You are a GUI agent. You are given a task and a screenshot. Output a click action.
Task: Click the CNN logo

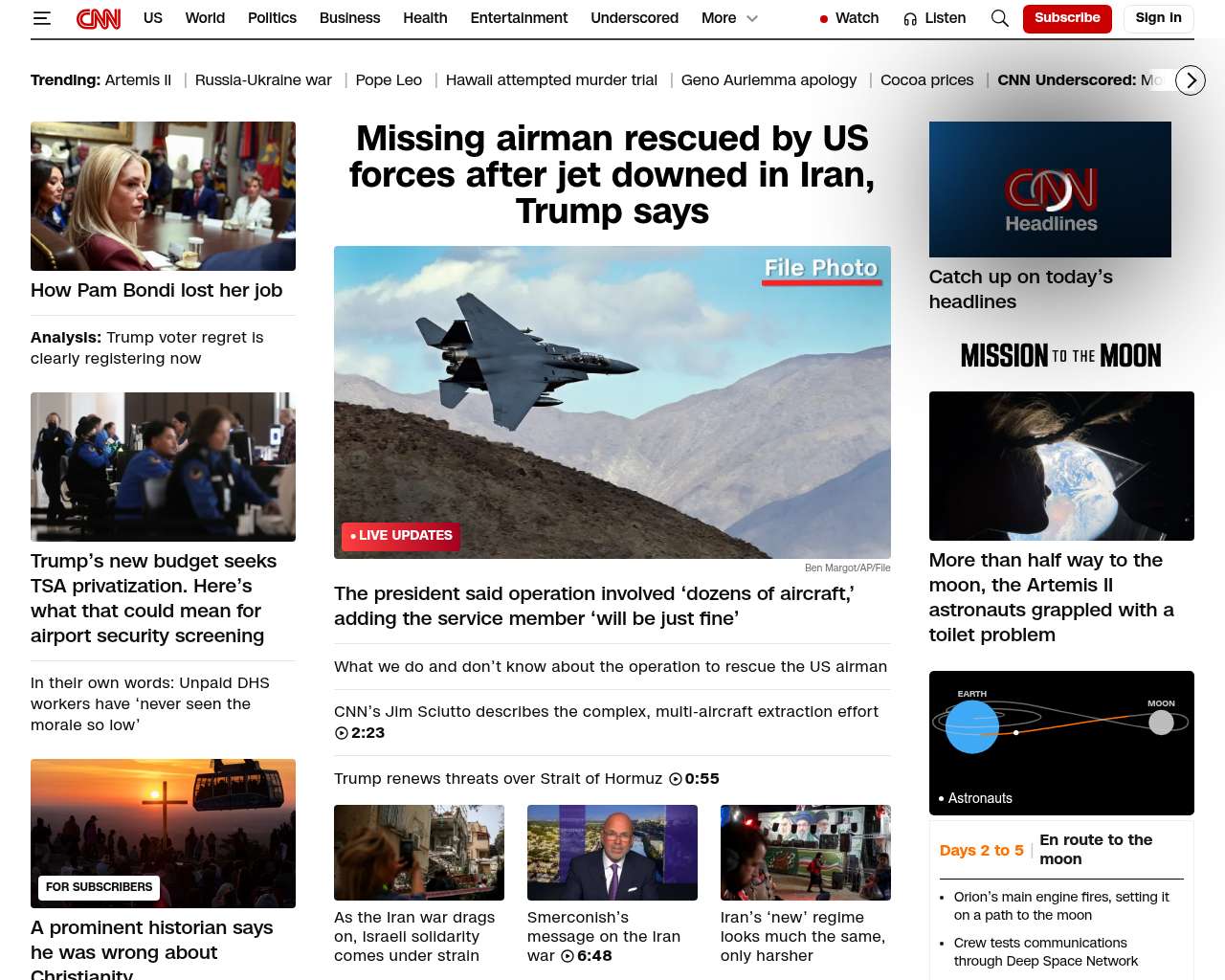click(99, 18)
